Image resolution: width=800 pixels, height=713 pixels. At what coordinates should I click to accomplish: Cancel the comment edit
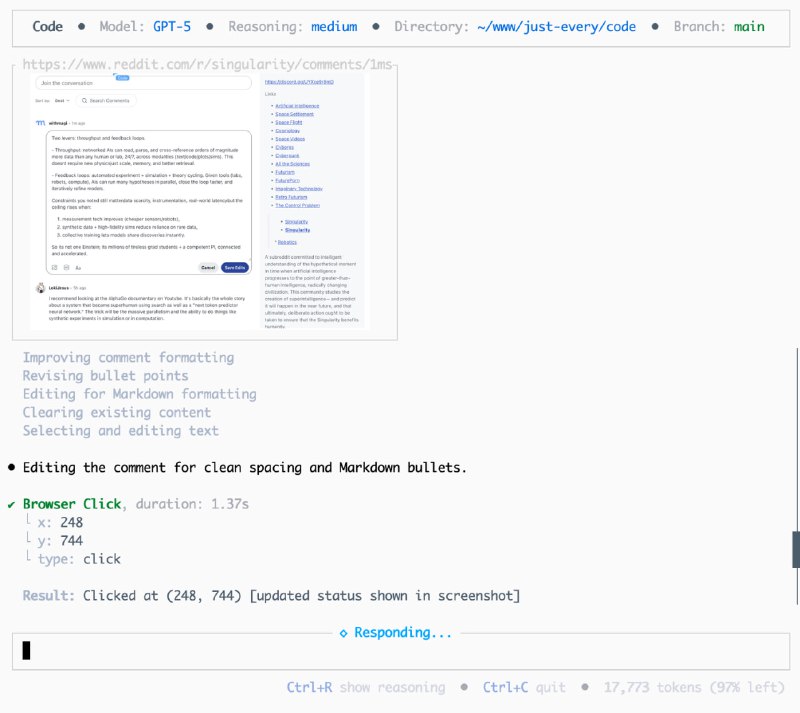tap(210, 266)
